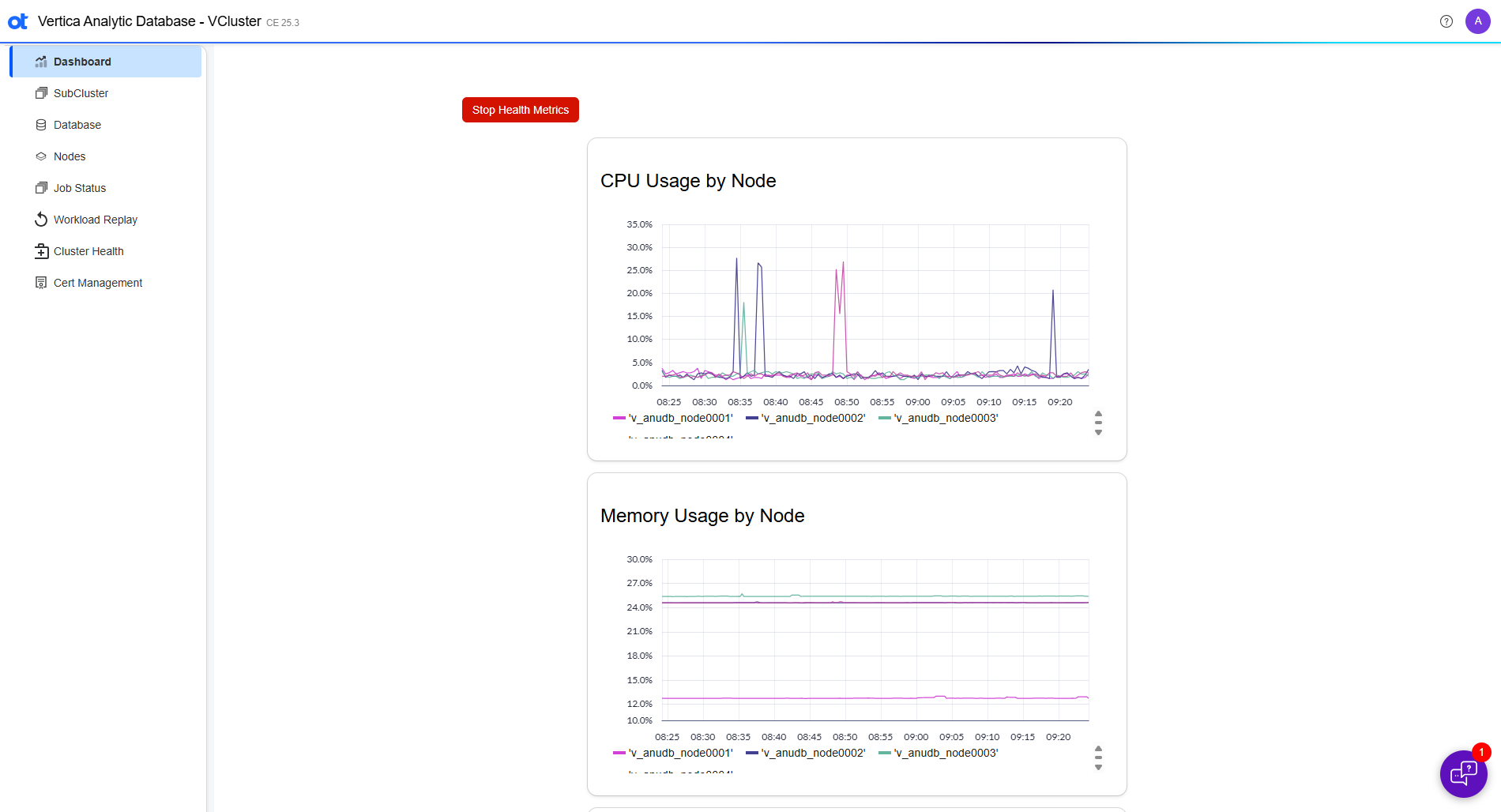Click the OpenText logo icon

(x=17, y=21)
